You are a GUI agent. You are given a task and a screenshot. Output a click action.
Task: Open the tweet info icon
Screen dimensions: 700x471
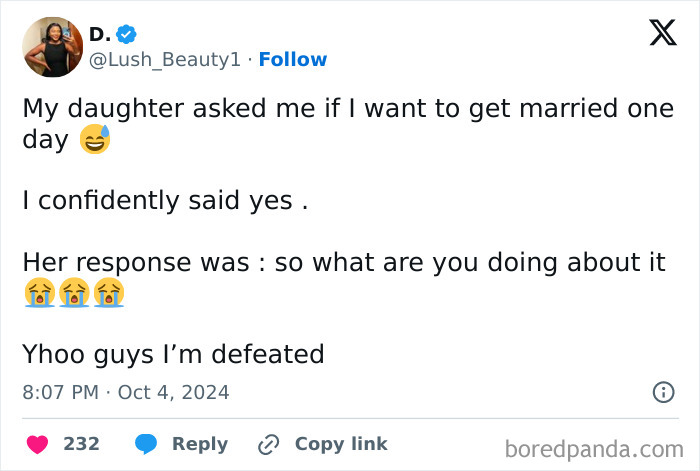pyautogui.click(x=663, y=393)
